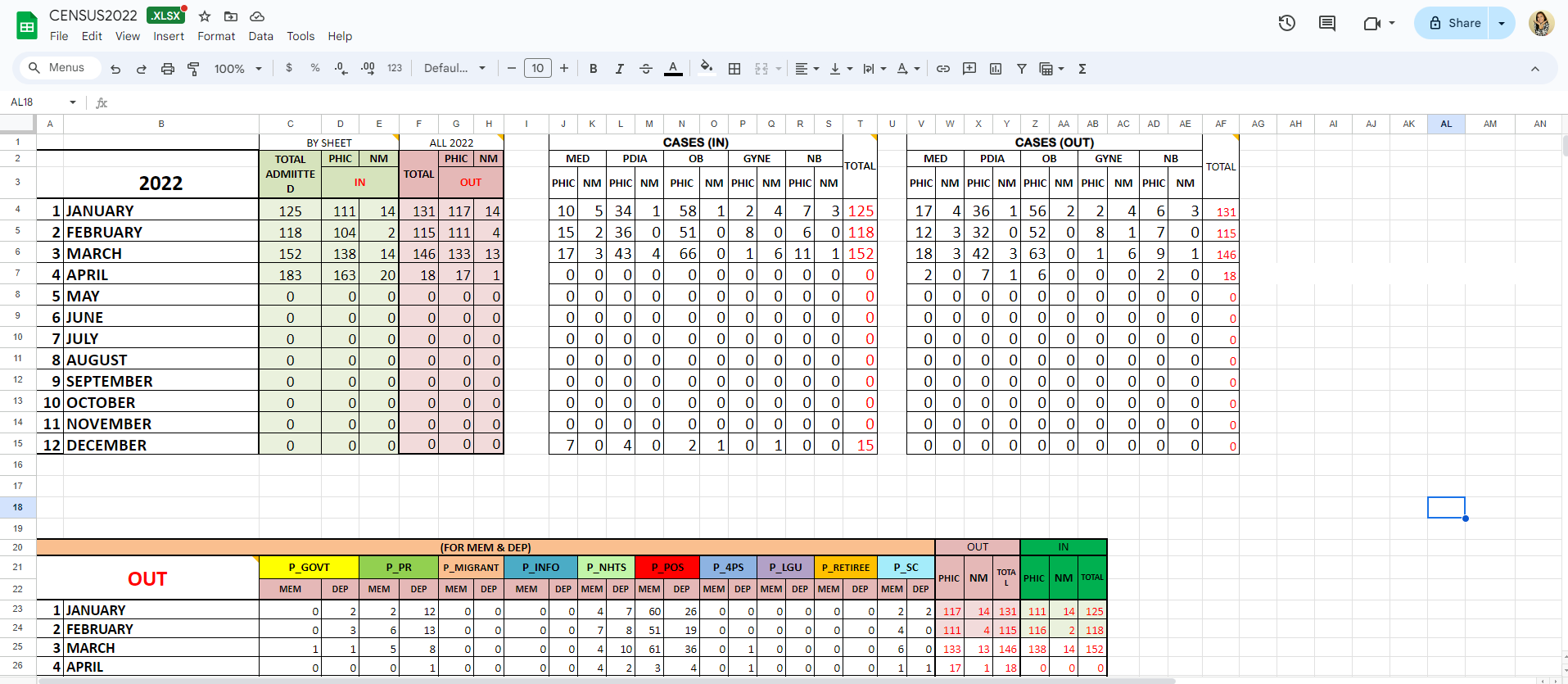Open the zoom 100% dropdown
This screenshot has height=684, width=1568.
pyautogui.click(x=238, y=69)
